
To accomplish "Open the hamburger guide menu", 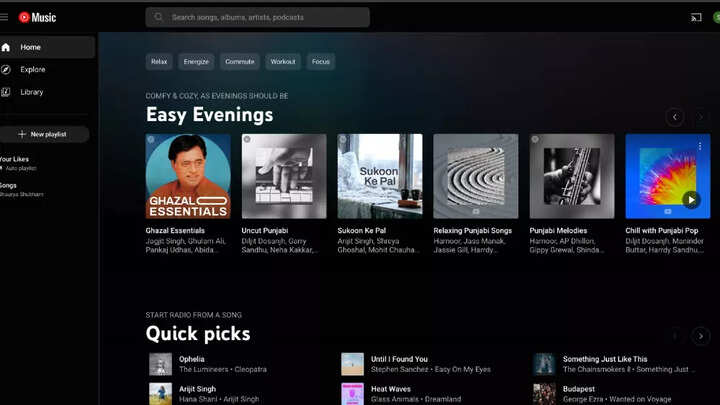I will coord(3,17).
